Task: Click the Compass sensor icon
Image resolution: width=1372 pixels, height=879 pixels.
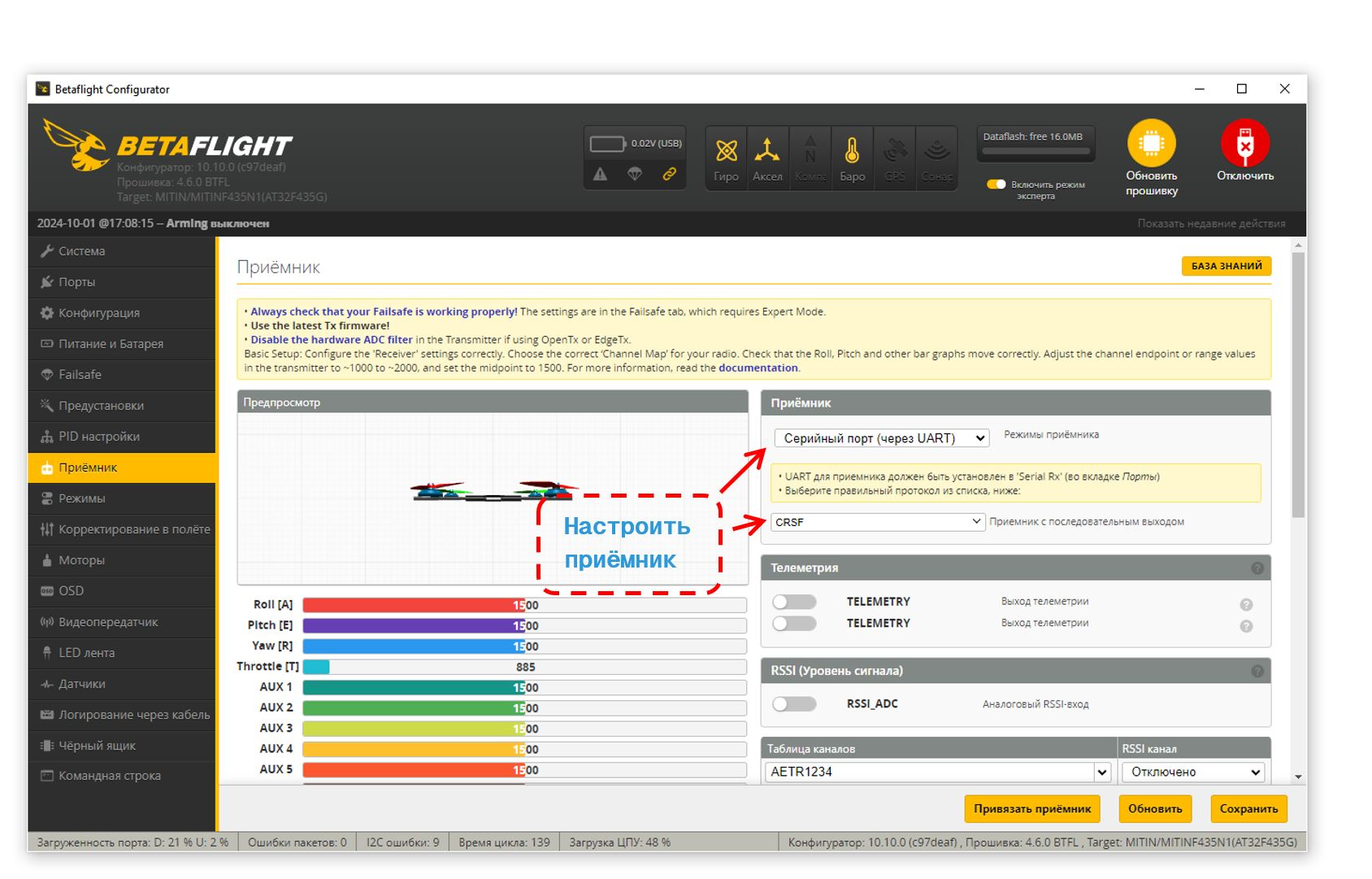Action: click(x=810, y=151)
